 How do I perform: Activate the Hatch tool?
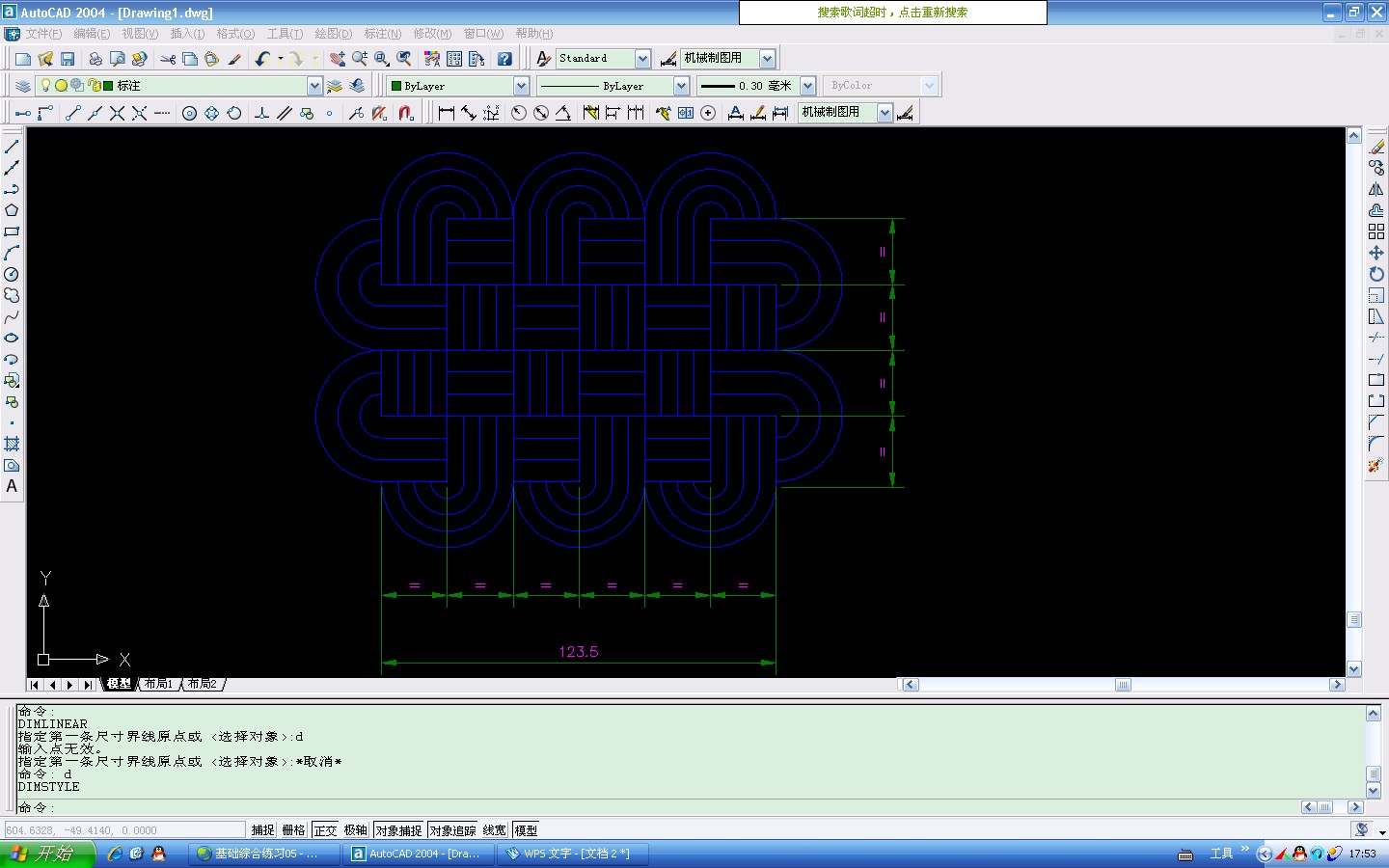(x=12, y=444)
